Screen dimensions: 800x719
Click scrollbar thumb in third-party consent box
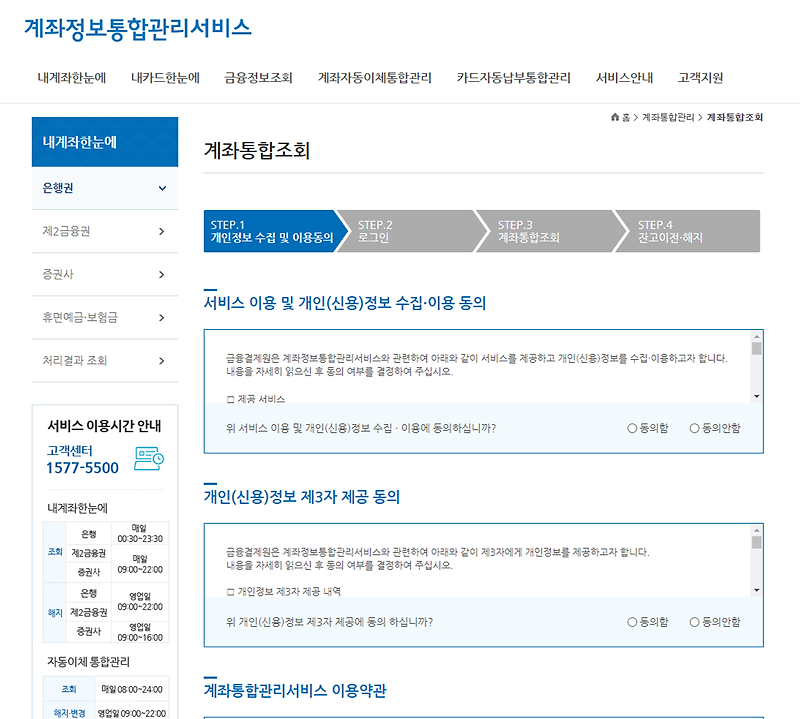[x=757, y=542]
